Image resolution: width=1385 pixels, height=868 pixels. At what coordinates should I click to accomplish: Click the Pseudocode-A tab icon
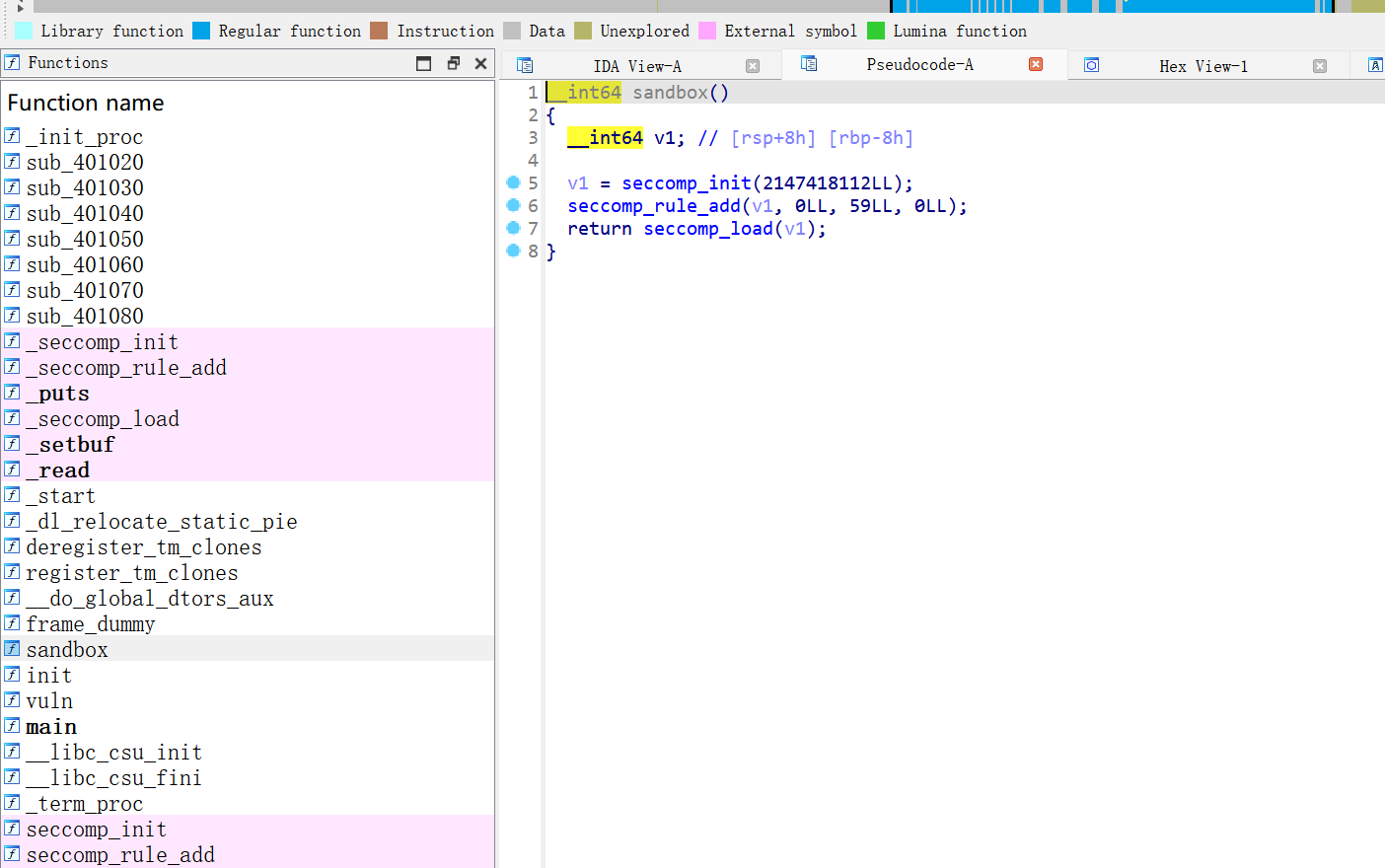(x=809, y=64)
